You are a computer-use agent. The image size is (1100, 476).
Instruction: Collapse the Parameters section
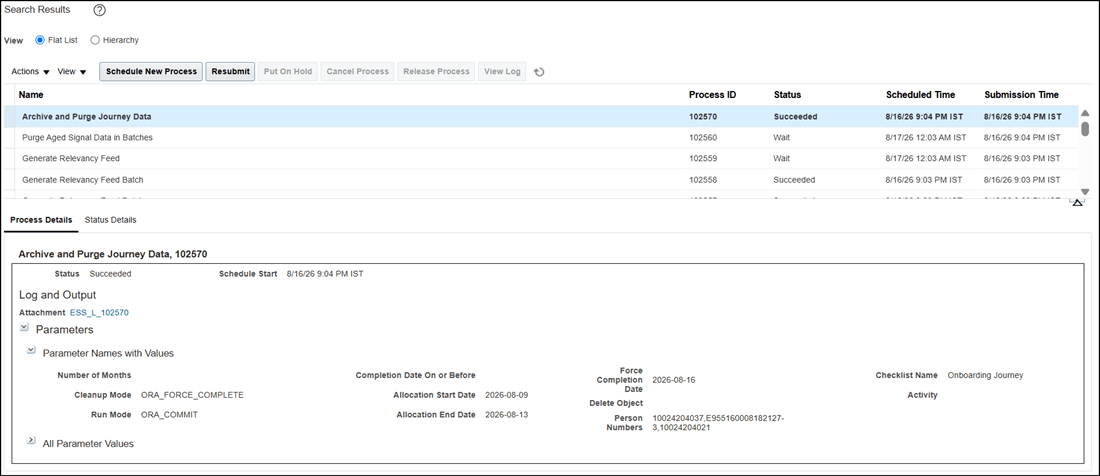(25, 327)
